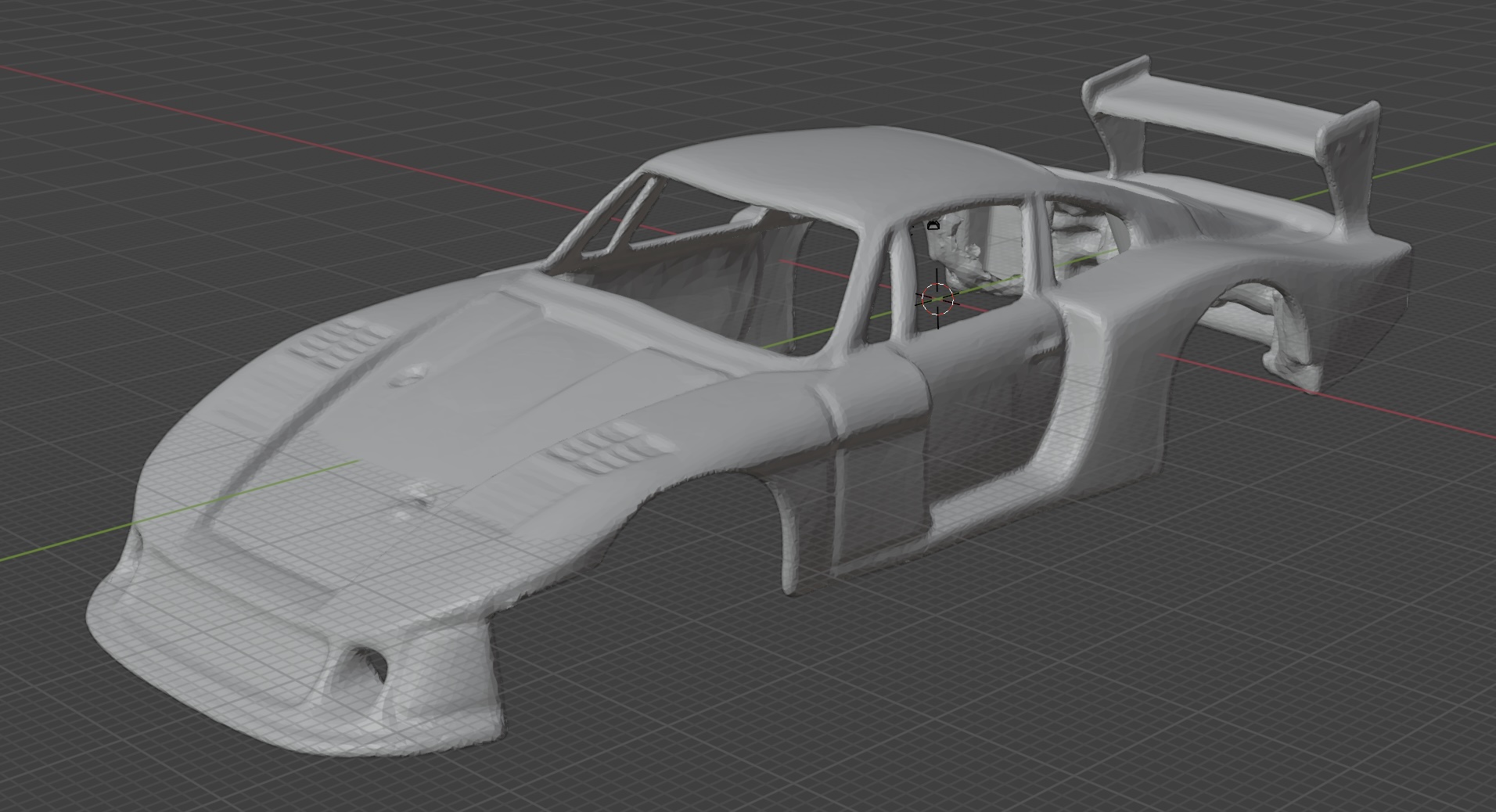Select the small camera object inside the cabin

[933, 226]
